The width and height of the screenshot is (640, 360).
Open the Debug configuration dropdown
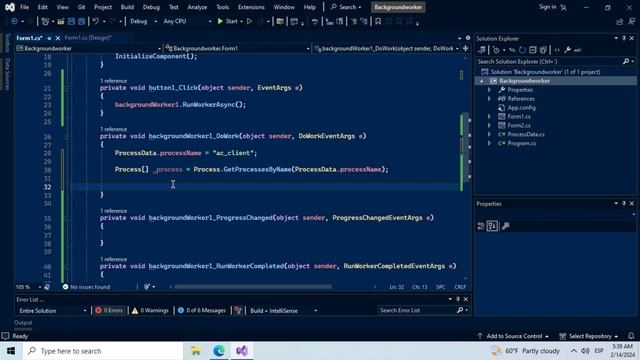[143, 21]
